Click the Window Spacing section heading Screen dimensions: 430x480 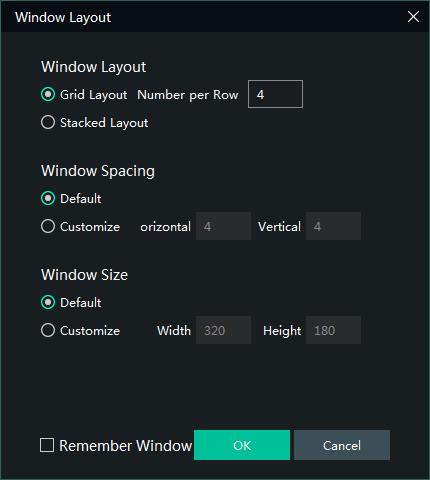pos(98,171)
